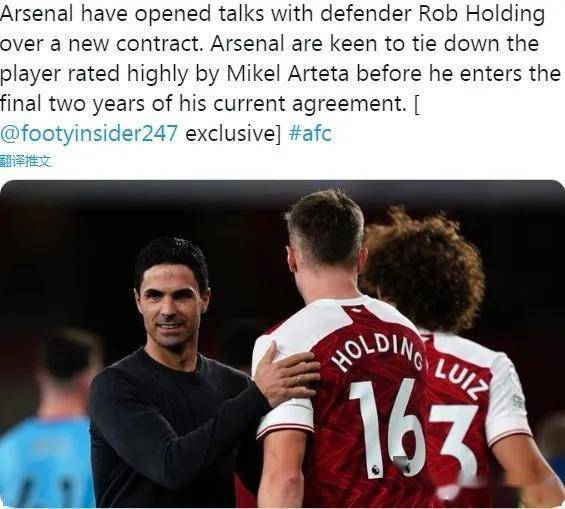Click the curly hair of the right player

pos(425,268)
